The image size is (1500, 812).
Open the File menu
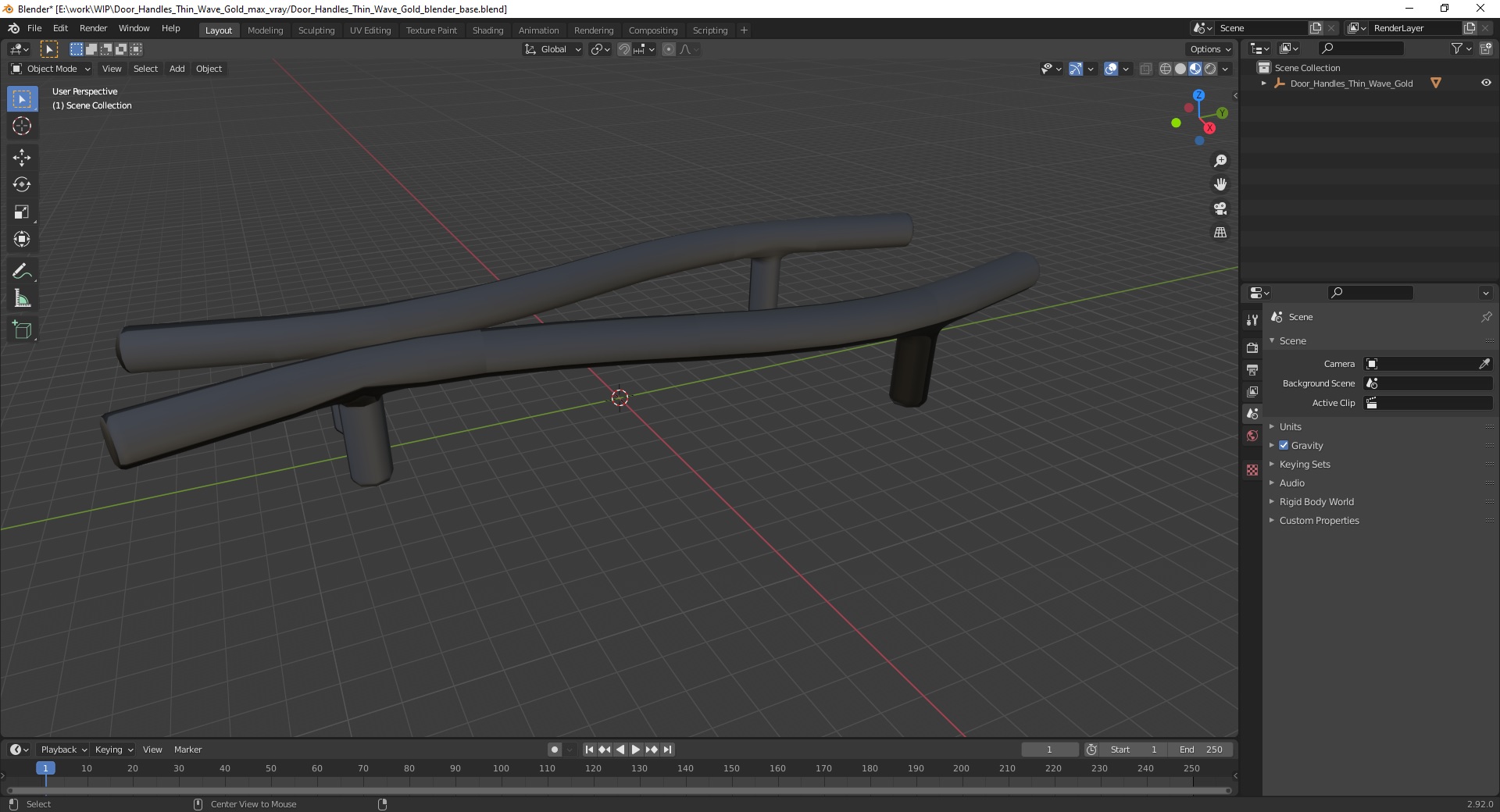click(34, 28)
